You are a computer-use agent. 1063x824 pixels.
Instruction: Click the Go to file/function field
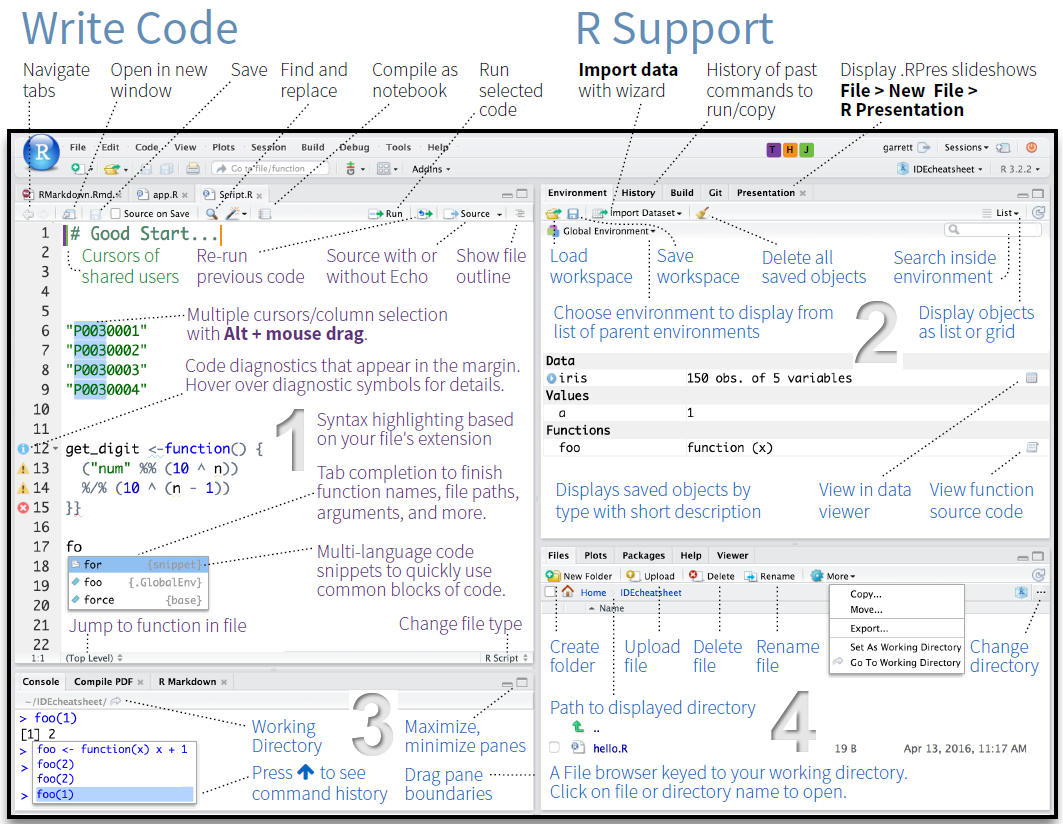pyautogui.click(x=270, y=169)
